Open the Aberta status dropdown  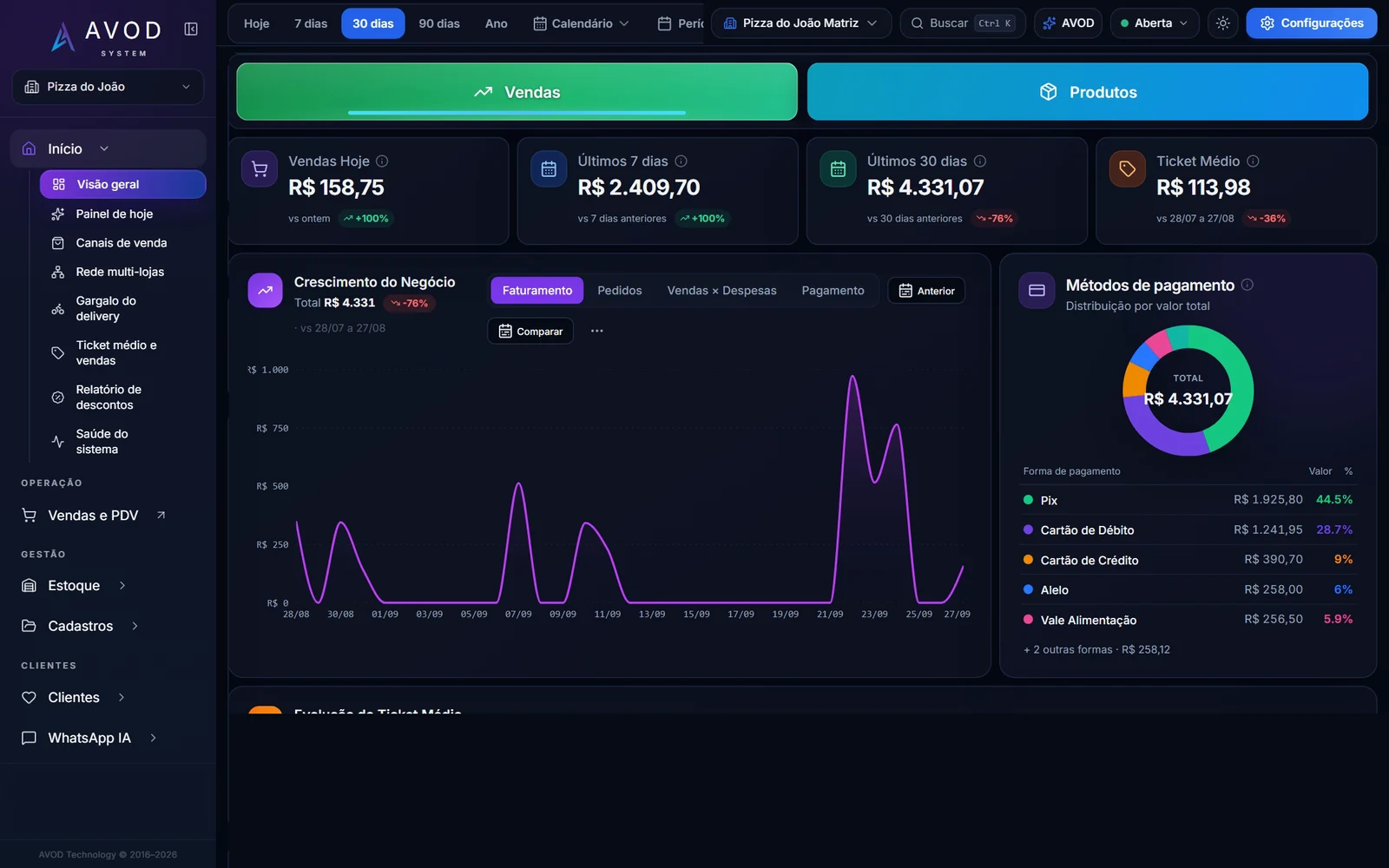1155,23
